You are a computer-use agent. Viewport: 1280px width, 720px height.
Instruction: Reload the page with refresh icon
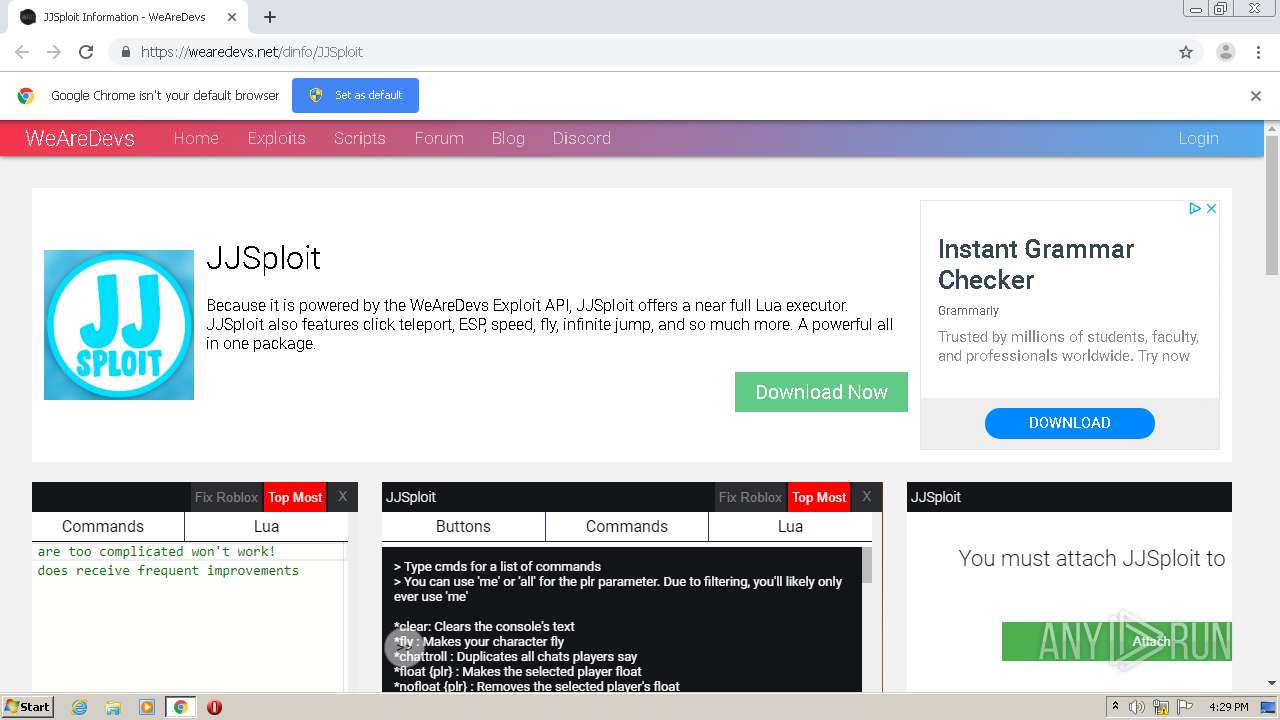coord(86,52)
